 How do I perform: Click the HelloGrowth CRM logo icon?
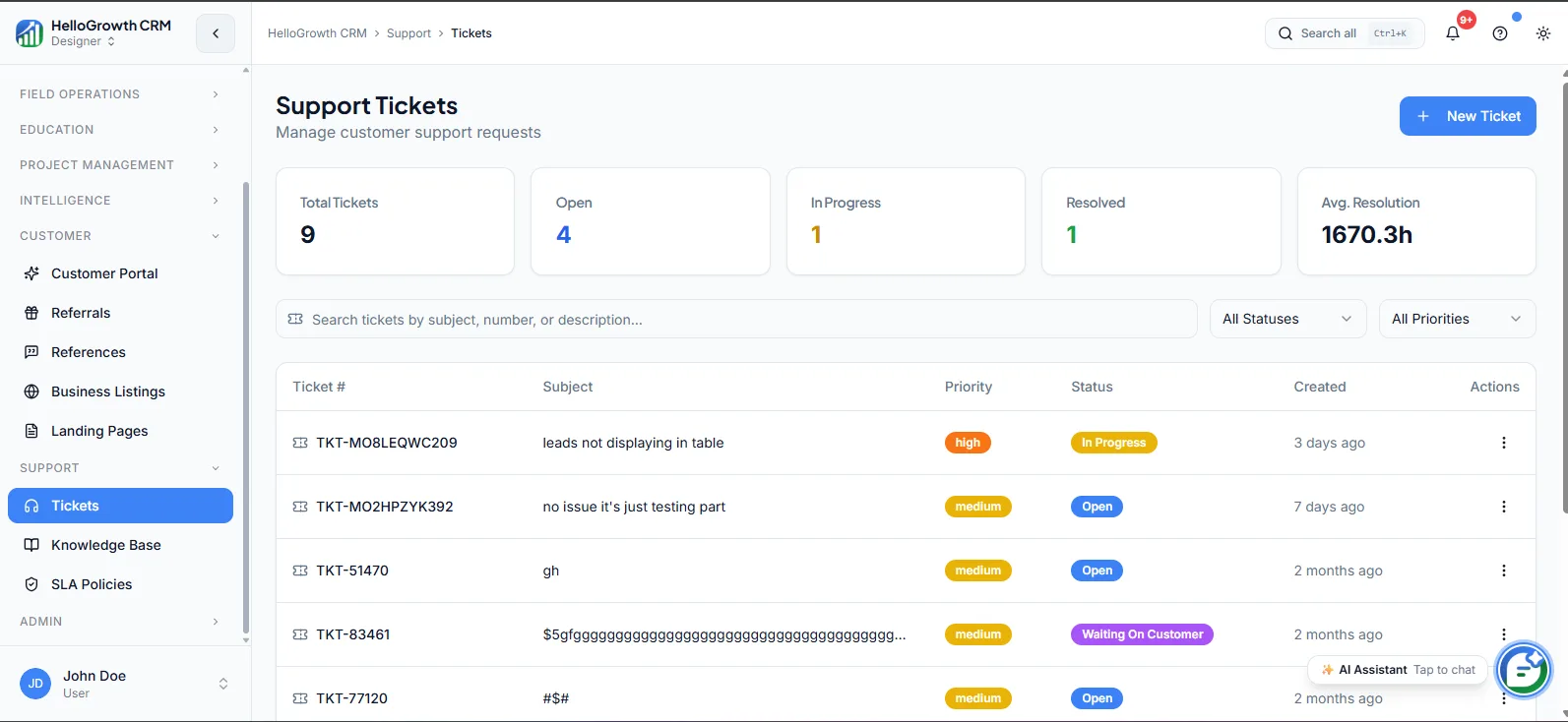click(30, 33)
